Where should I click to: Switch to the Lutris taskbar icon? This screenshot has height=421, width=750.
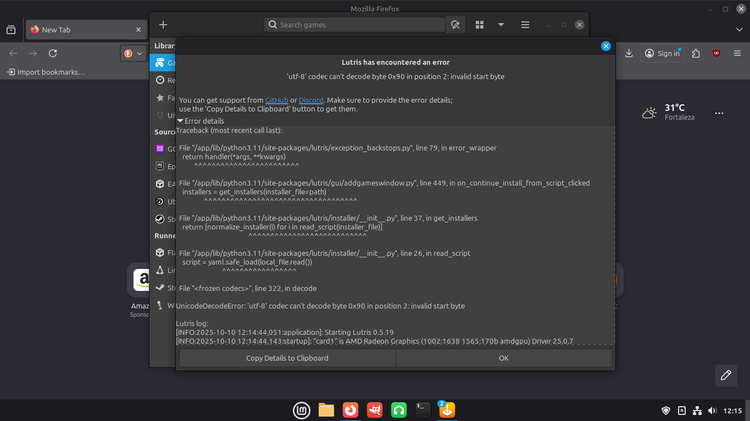coord(447,410)
